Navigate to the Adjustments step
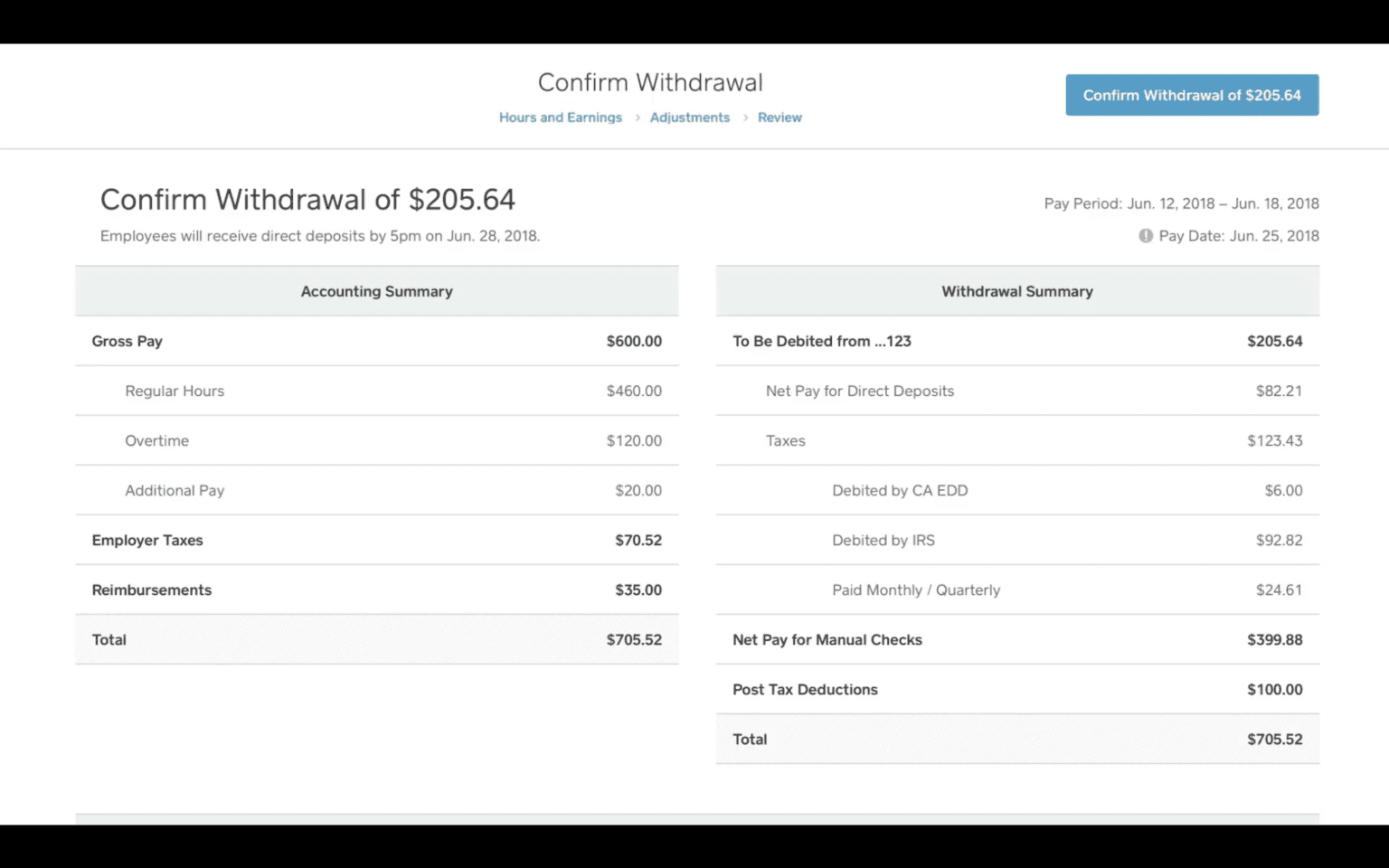The image size is (1389, 868). point(690,117)
